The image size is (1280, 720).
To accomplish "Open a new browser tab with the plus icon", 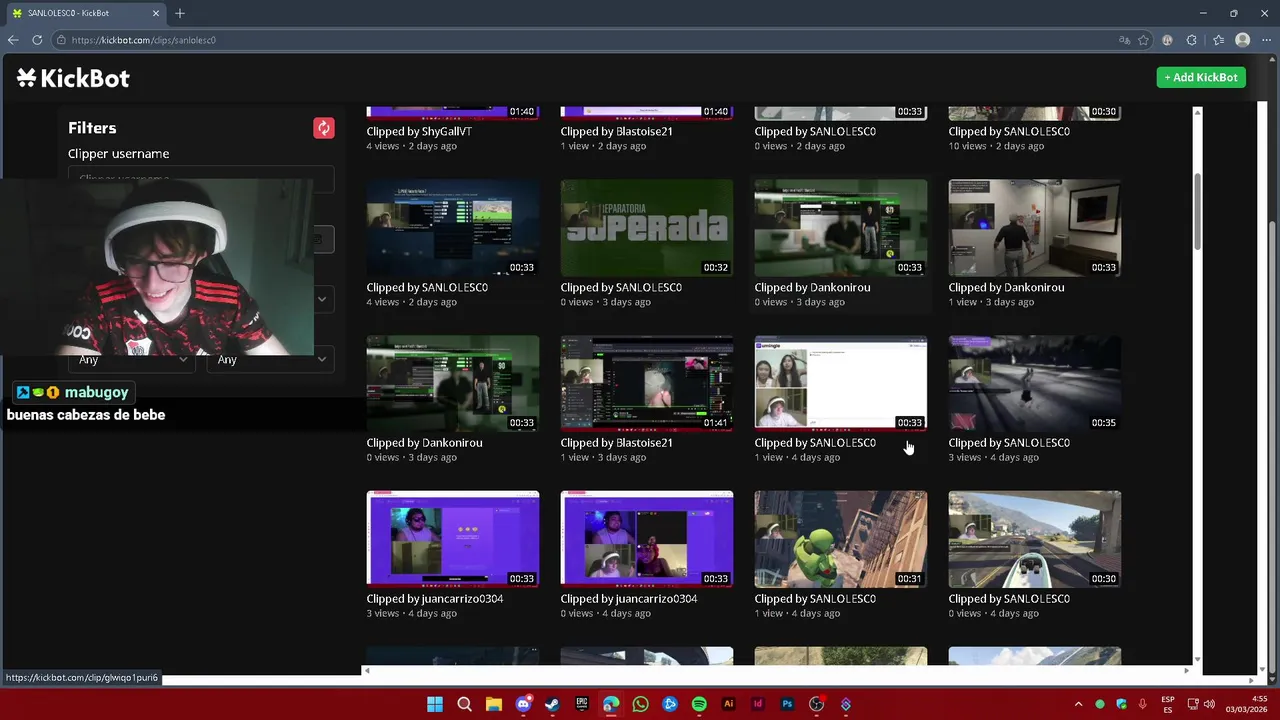I will 180,13.
